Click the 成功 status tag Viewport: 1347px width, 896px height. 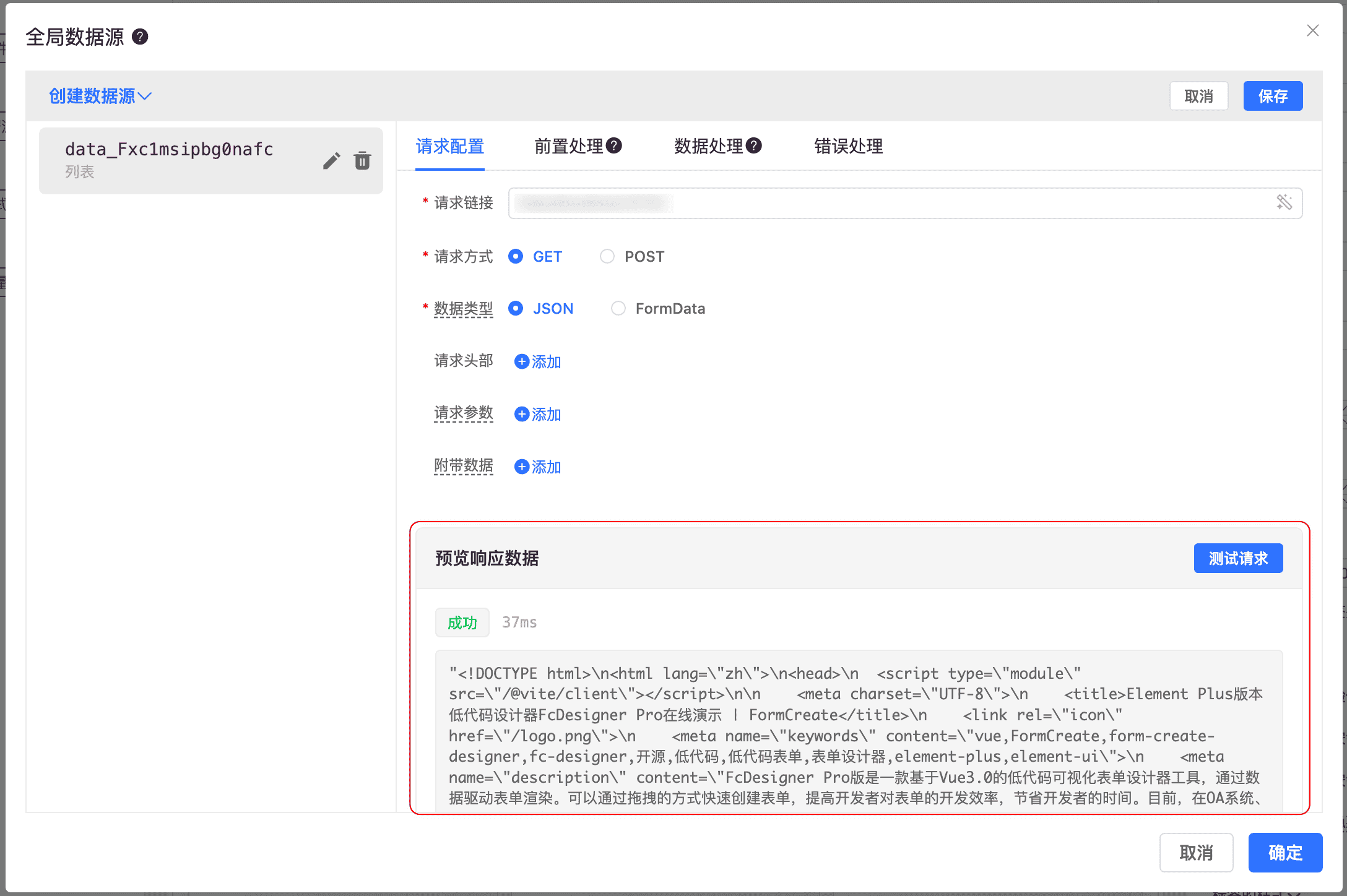(x=462, y=622)
